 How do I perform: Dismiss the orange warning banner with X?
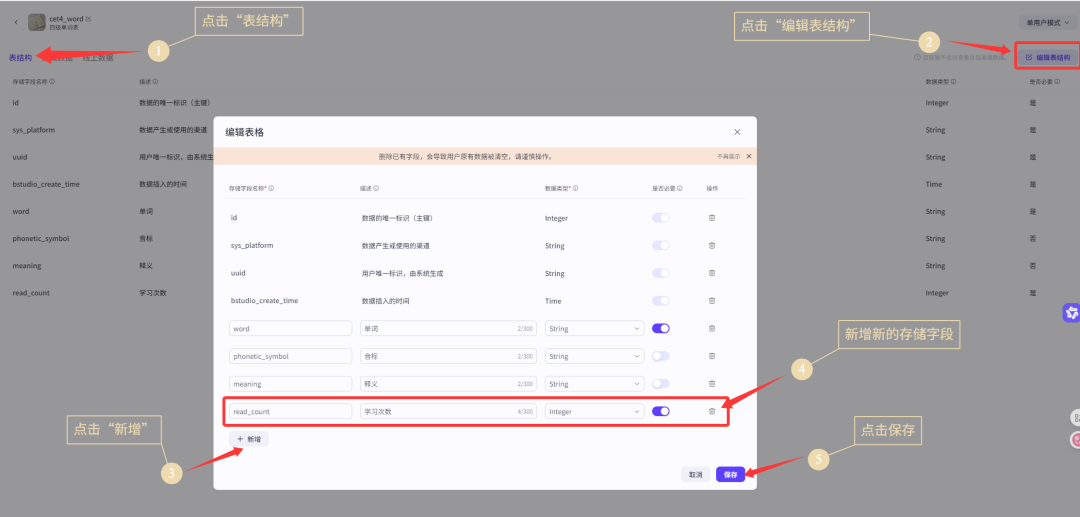[748, 157]
